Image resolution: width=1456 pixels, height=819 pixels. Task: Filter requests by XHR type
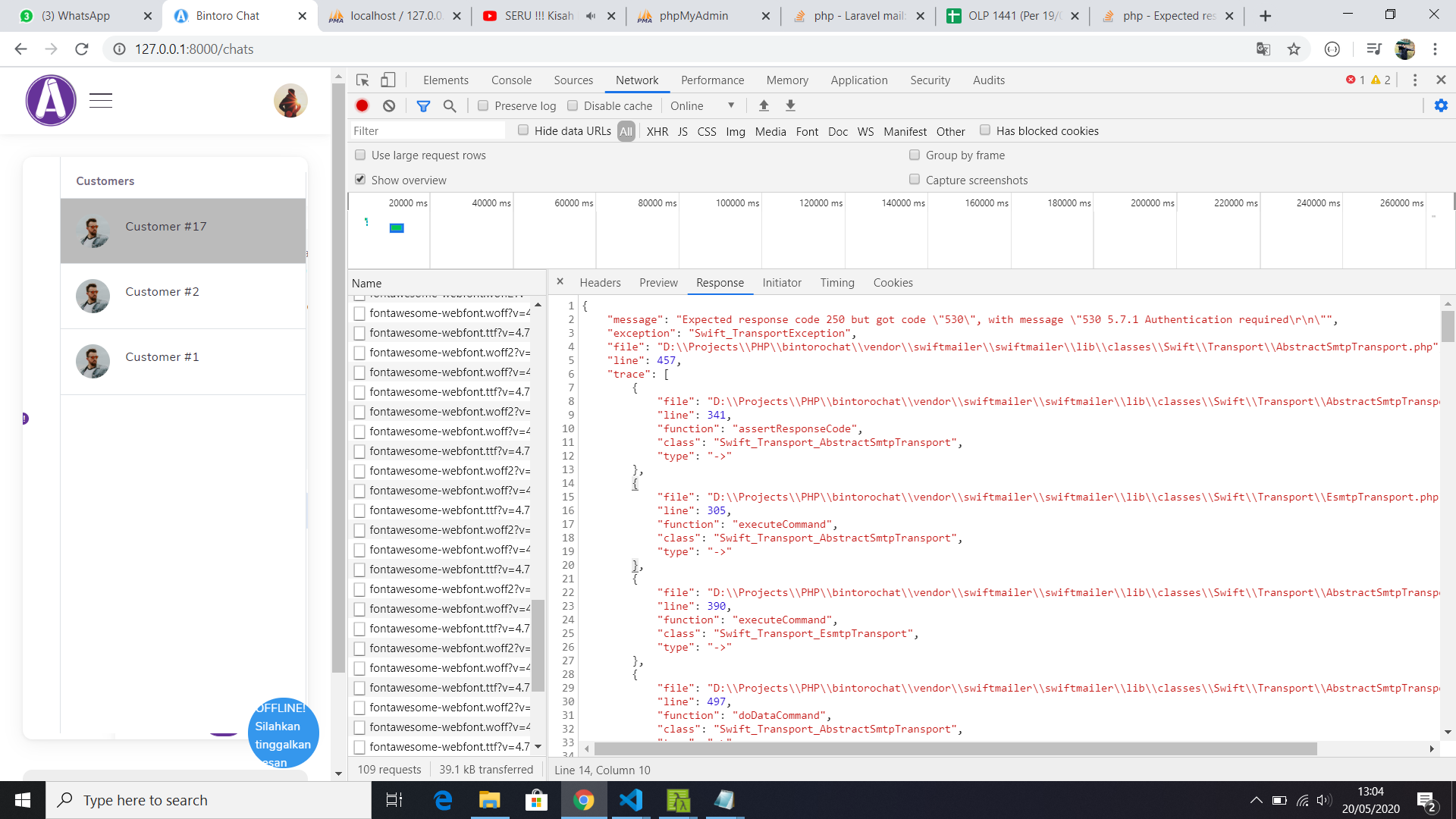point(657,132)
